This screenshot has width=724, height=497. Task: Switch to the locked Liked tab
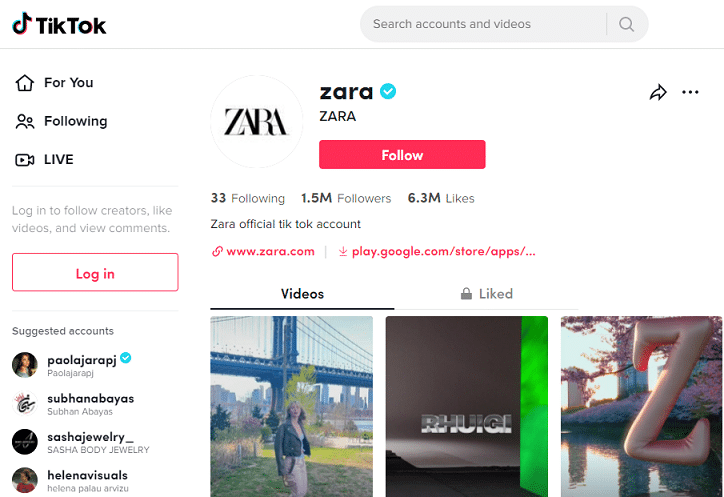pyautogui.click(x=486, y=294)
